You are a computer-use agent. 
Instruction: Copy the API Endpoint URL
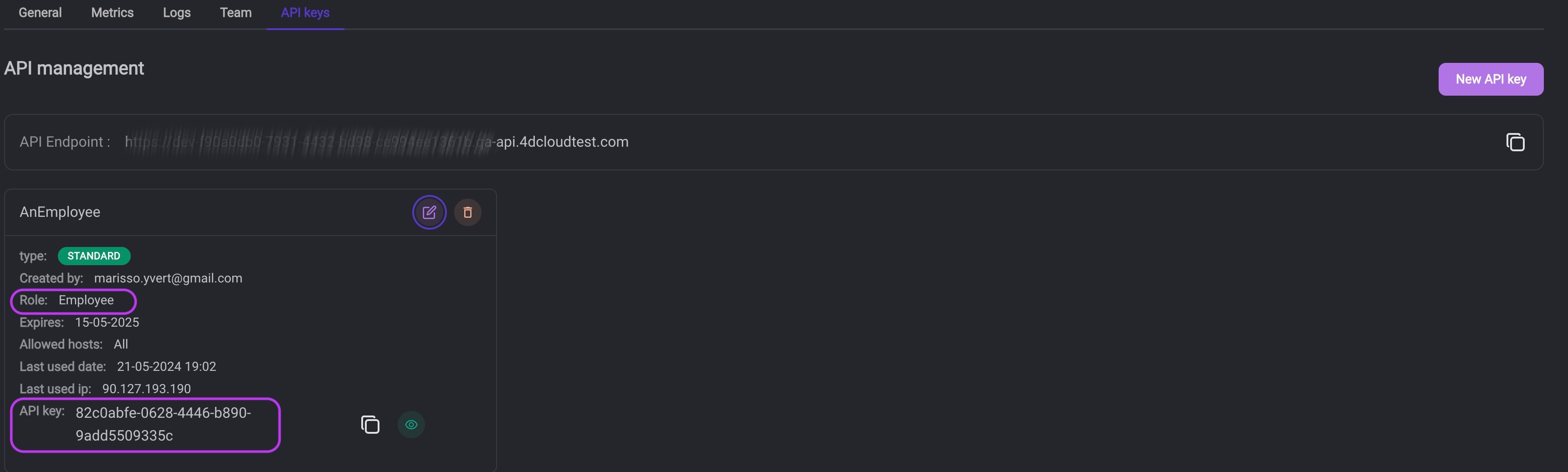pos(1515,143)
